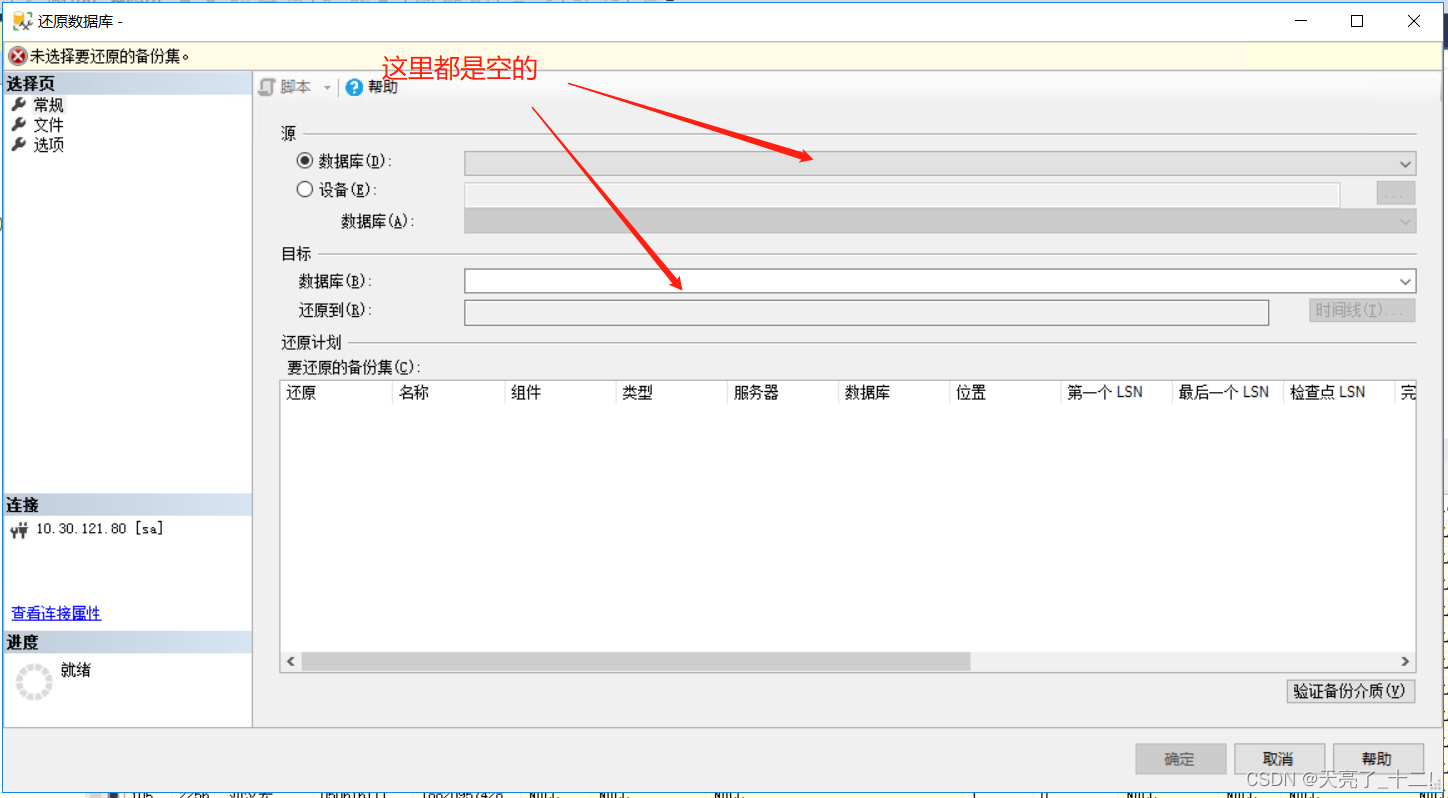Click the blue help question-mark icon
Viewport: 1448px width, 798px height.
tap(354, 88)
